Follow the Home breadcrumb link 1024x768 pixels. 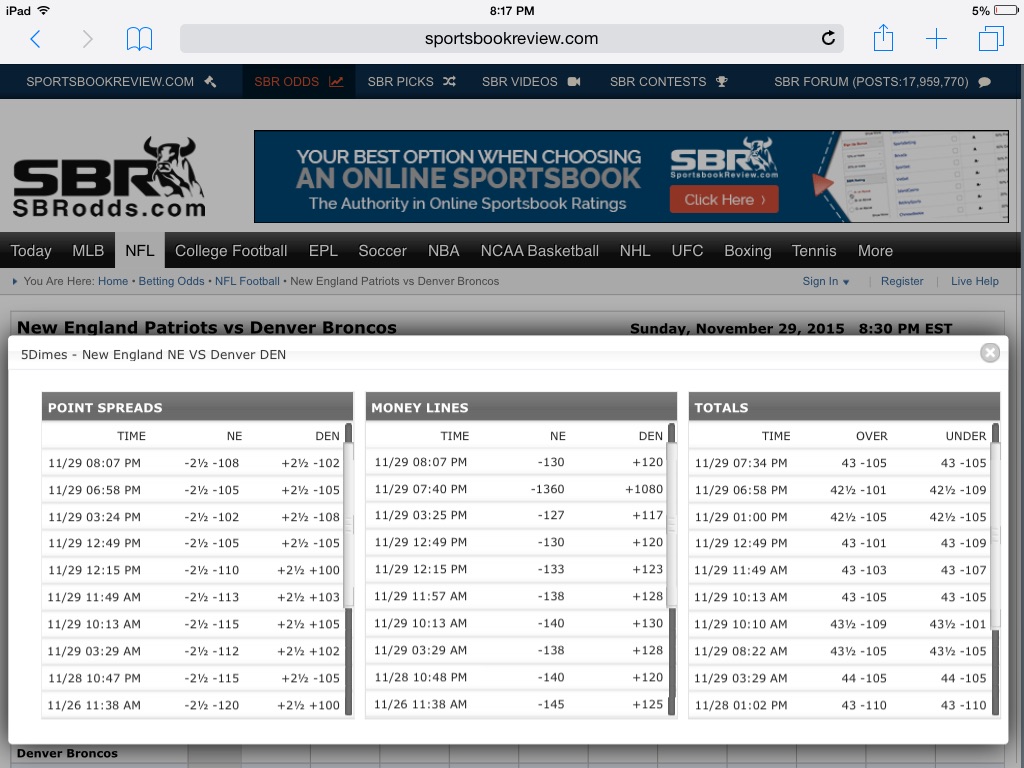click(113, 281)
